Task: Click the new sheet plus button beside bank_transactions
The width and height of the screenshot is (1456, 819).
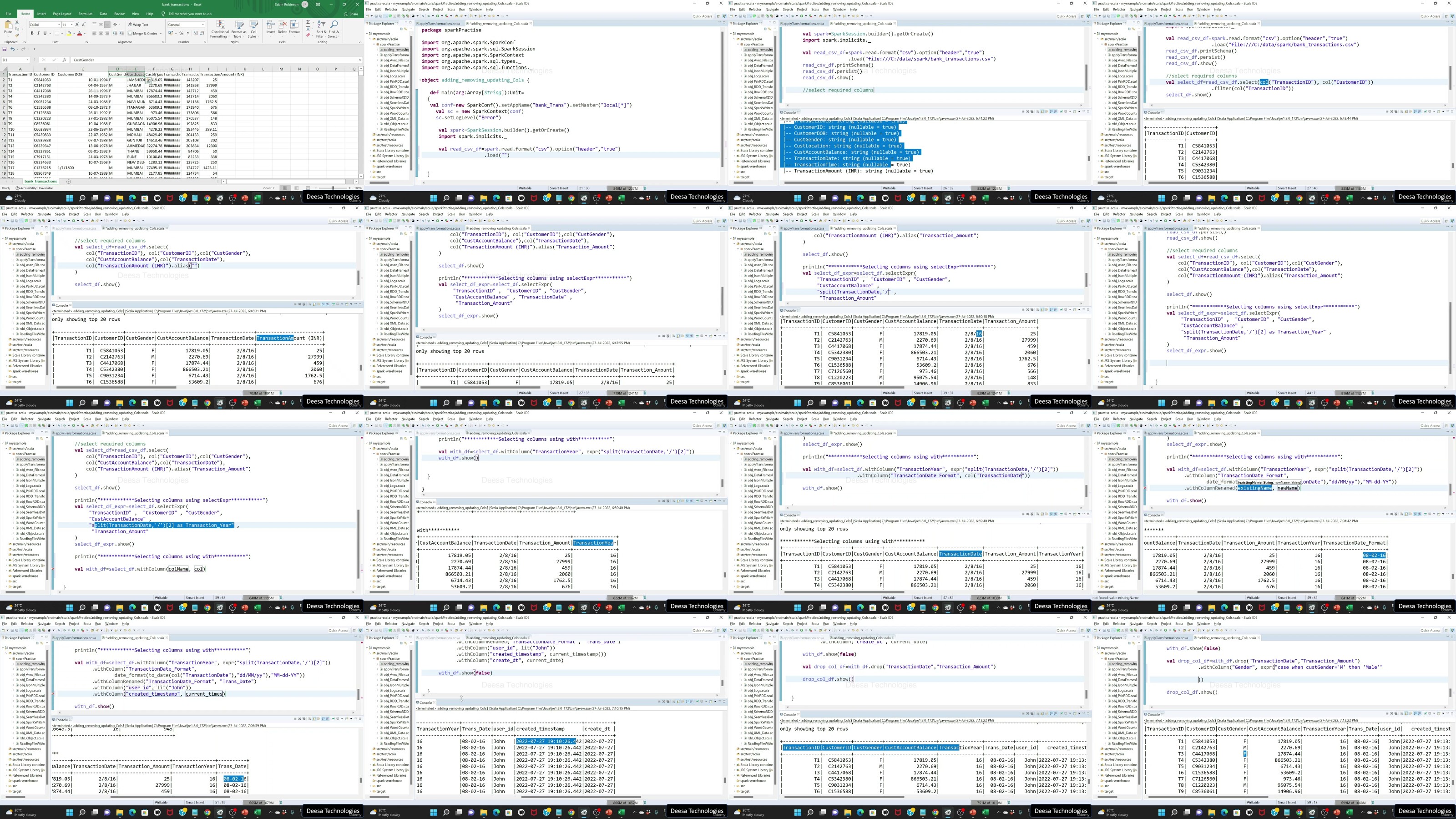Action: click(x=68, y=182)
